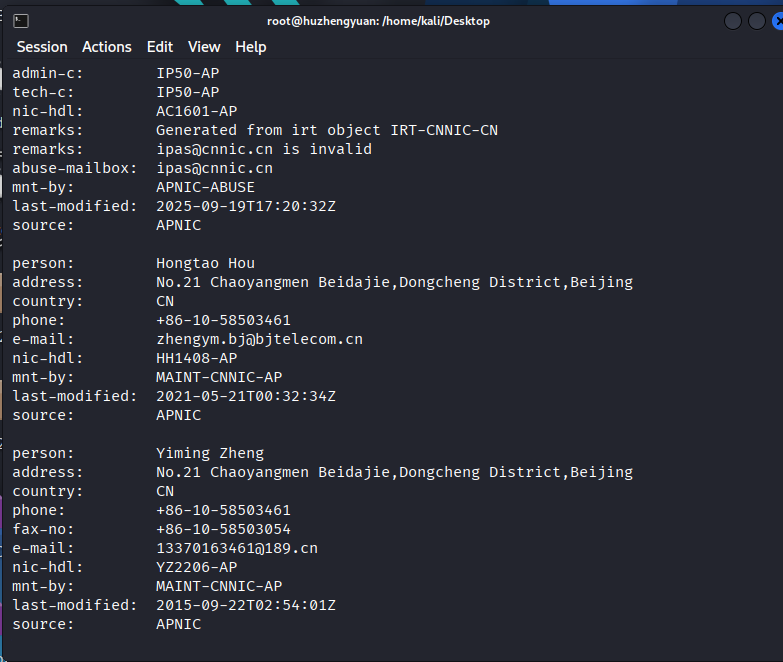Screen dimensions: 783x662
Task: Open the Help menu
Action: pos(251,47)
